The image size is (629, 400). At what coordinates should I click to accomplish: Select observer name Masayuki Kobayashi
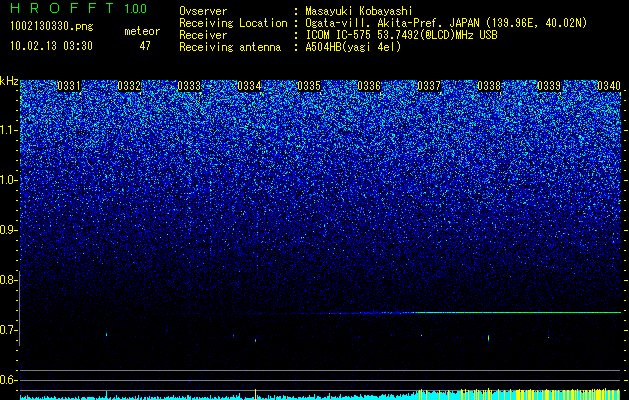click(359, 11)
